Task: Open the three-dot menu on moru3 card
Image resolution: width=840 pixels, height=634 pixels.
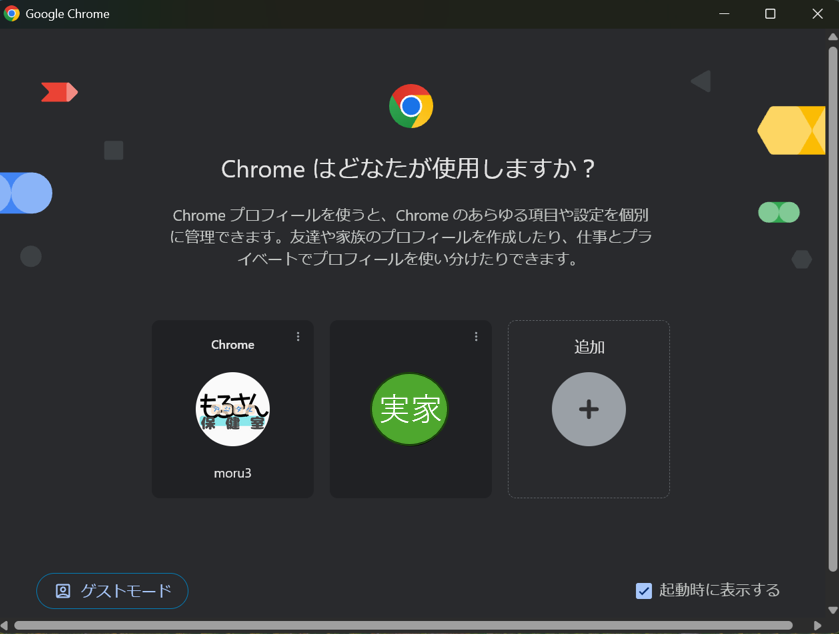Action: point(298,337)
